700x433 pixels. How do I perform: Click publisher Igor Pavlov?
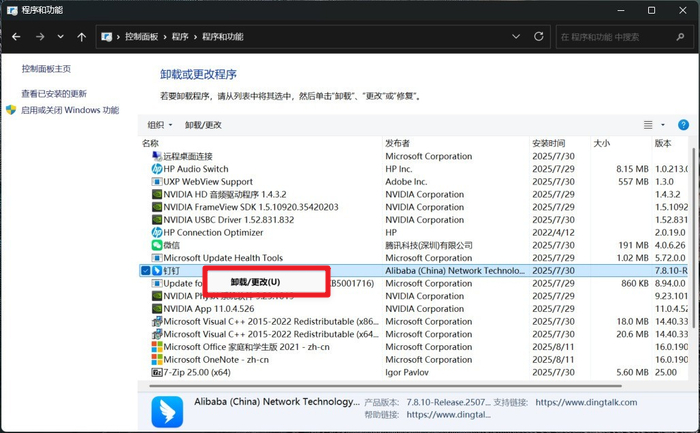407,372
